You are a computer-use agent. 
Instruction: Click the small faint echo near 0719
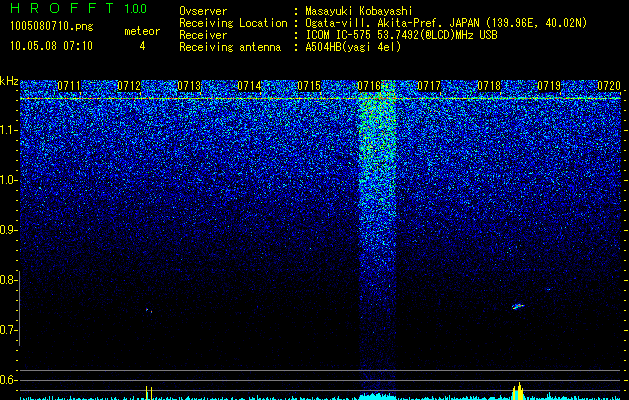pyautogui.click(x=548, y=289)
